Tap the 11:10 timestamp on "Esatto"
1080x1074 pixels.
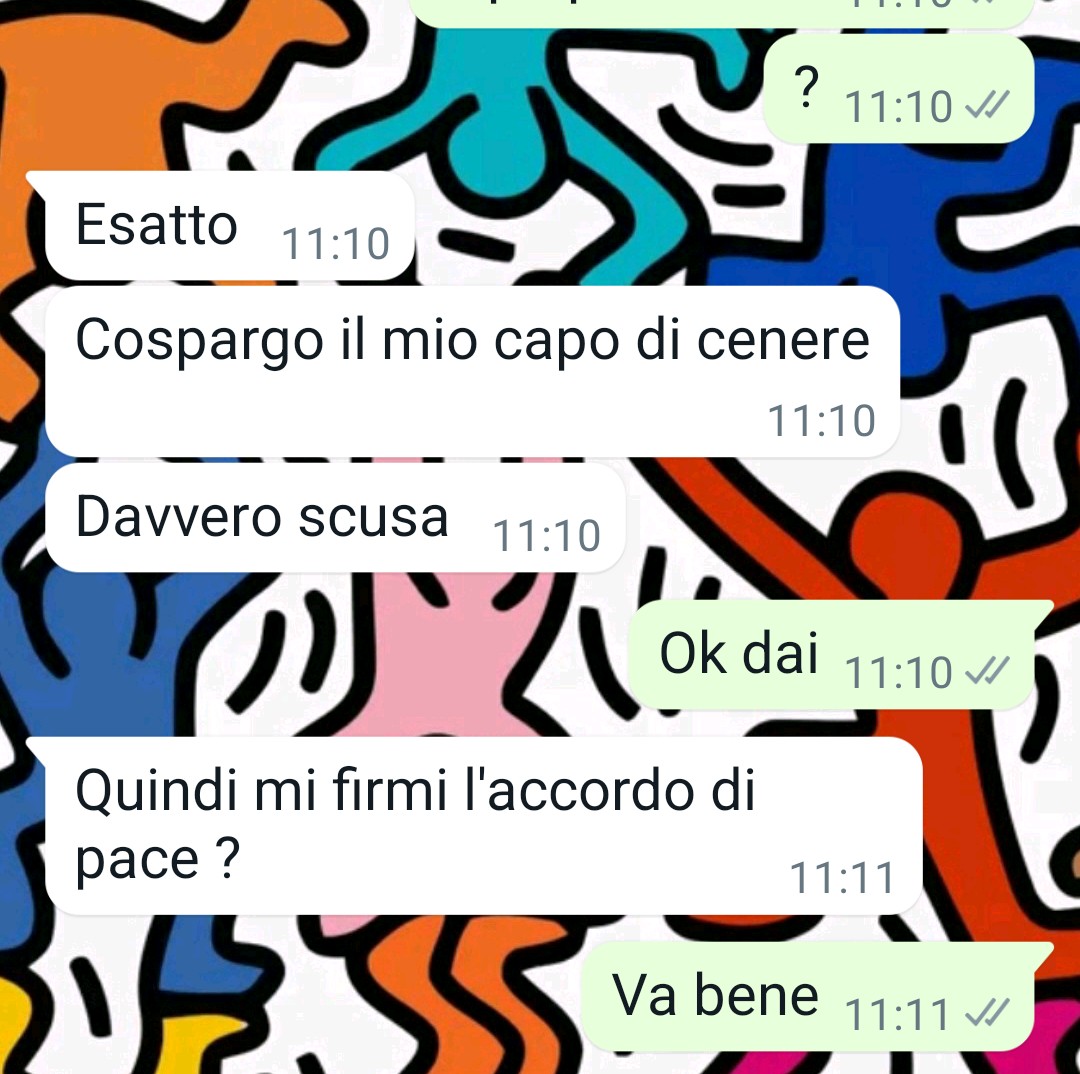coord(335,243)
